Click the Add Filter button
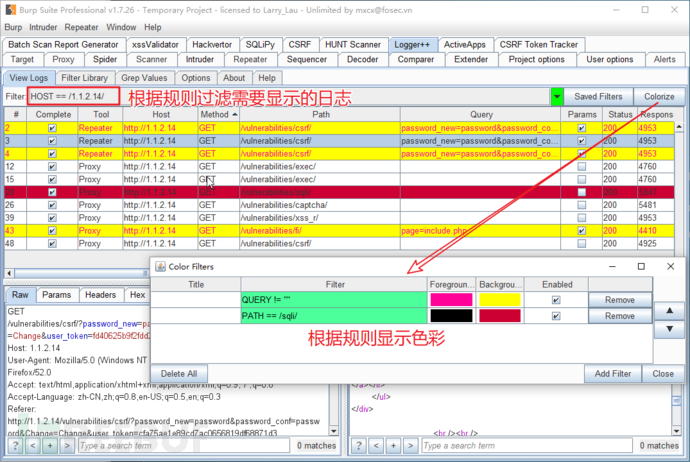This screenshot has width=690, height=462. [611, 373]
